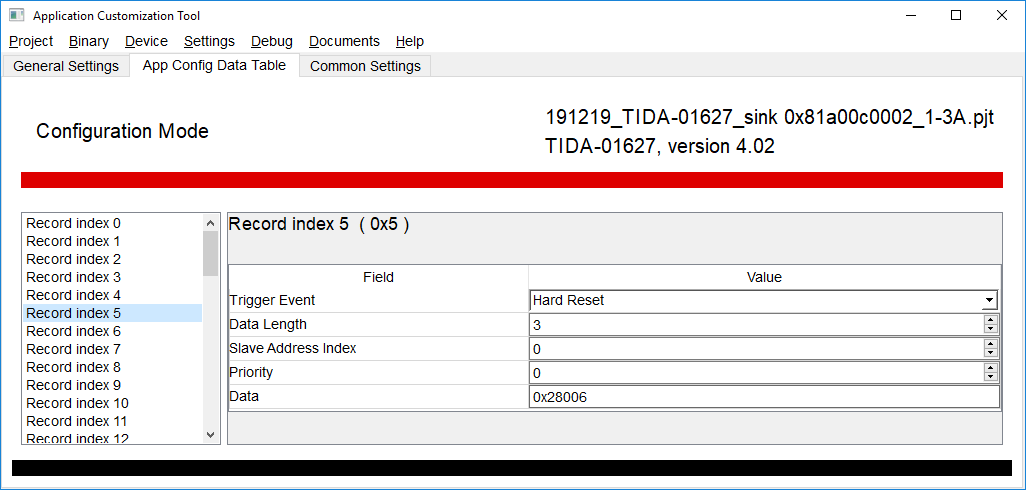Select Record index 1 in the list

tap(113, 241)
